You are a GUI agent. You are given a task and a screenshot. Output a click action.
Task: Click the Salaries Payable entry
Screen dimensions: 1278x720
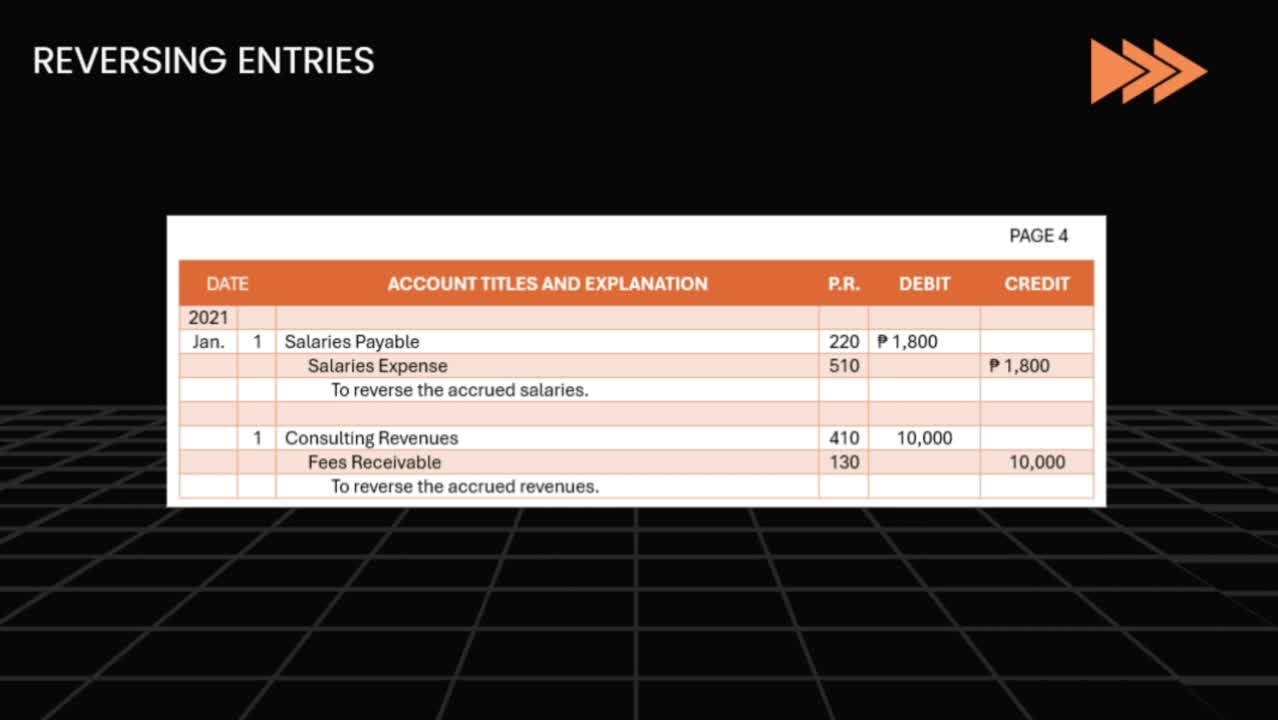(352, 342)
